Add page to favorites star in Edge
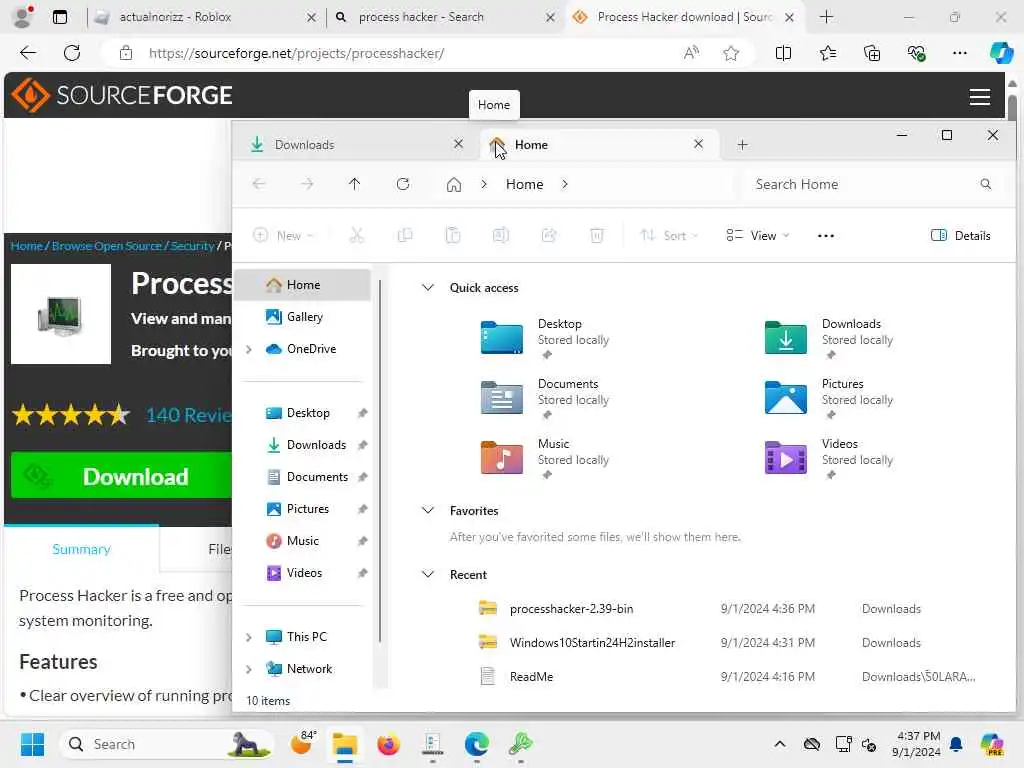Image resolution: width=1024 pixels, height=768 pixels. tap(731, 53)
